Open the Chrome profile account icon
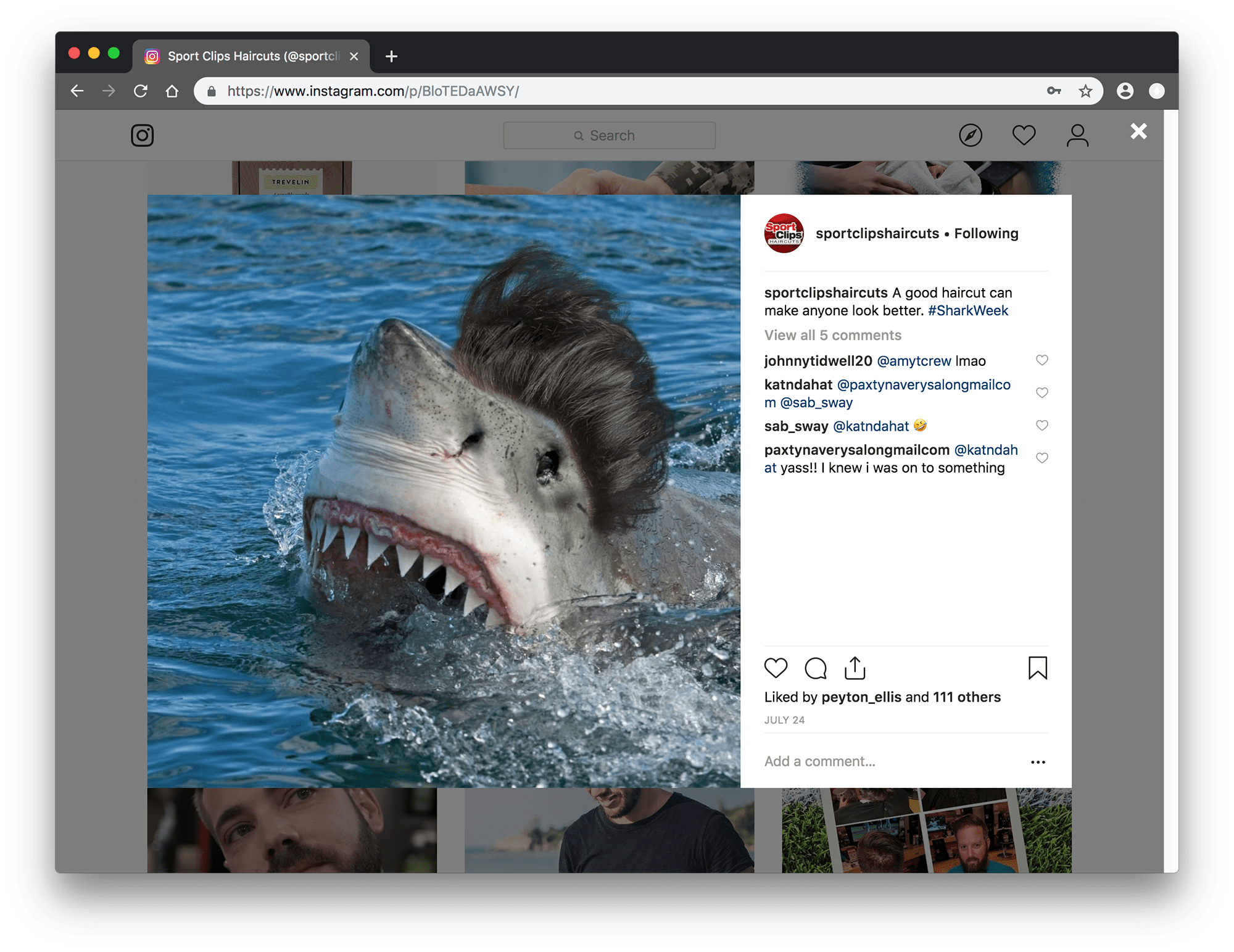Image resolution: width=1234 pixels, height=952 pixels. click(x=1125, y=91)
